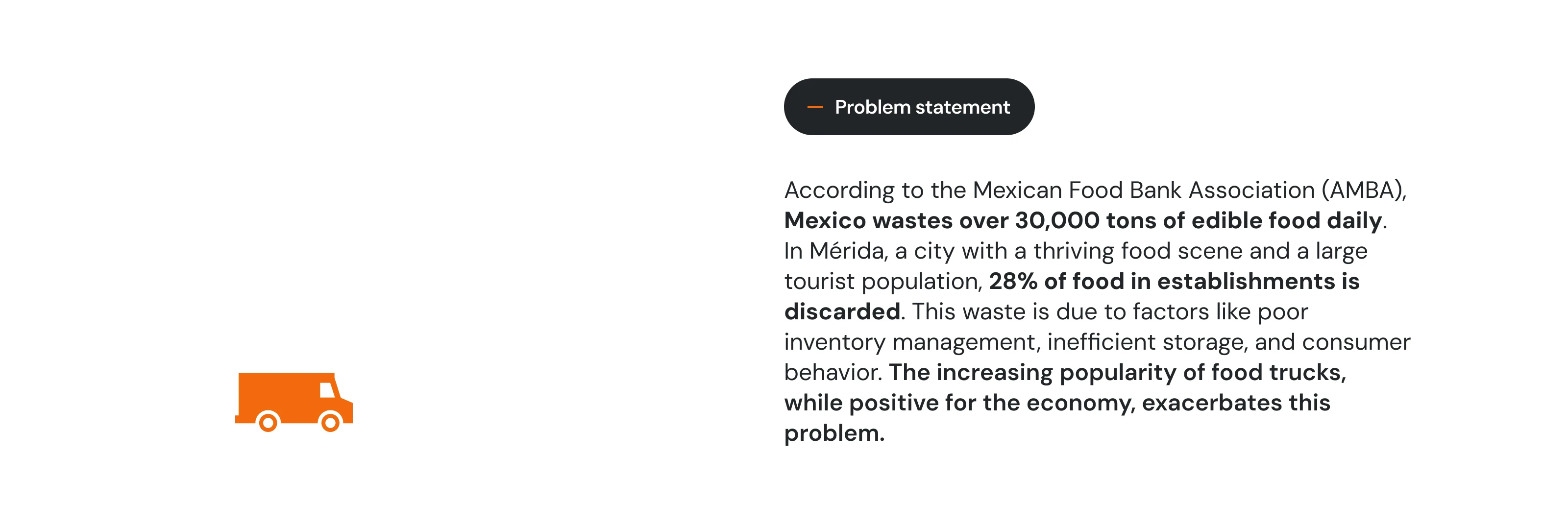Click the bold word "discarded"

842,311
